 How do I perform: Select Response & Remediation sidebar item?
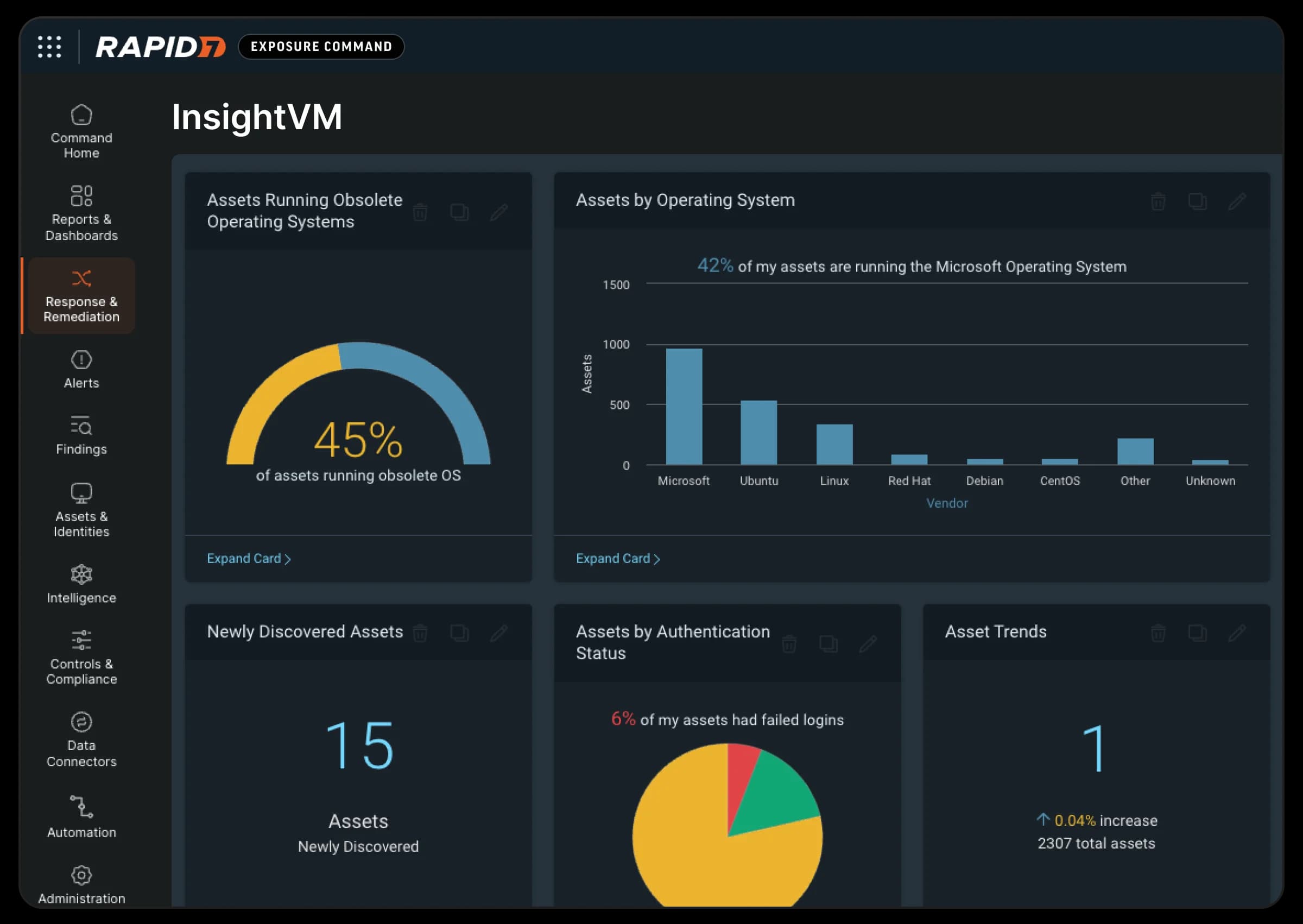coord(81,295)
